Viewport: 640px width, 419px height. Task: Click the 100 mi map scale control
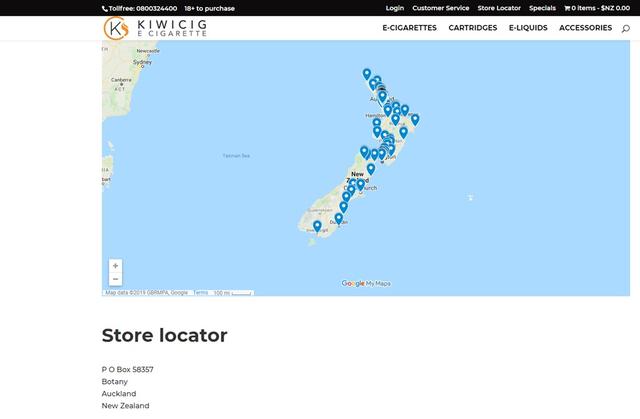point(233,293)
